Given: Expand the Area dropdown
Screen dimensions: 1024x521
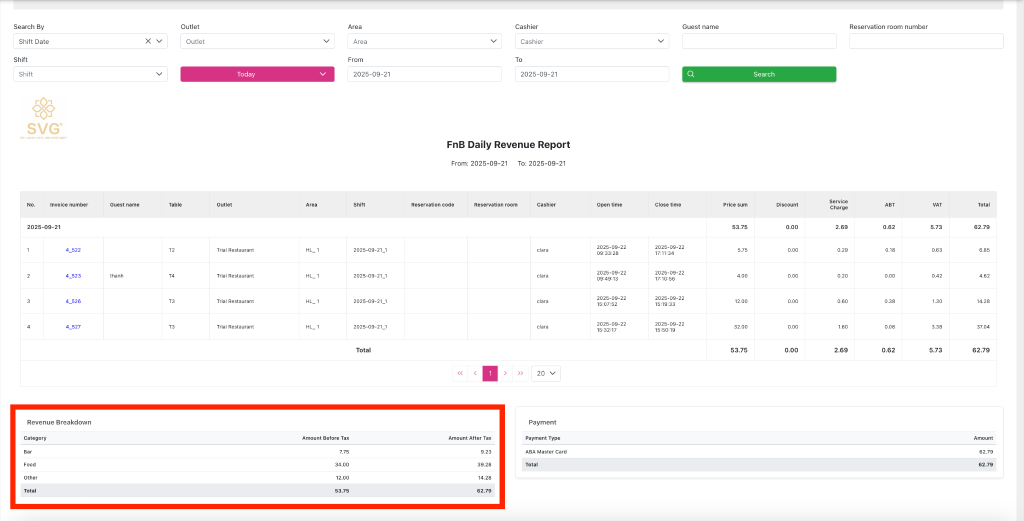Looking at the screenshot, I should [x=424, y=42].
